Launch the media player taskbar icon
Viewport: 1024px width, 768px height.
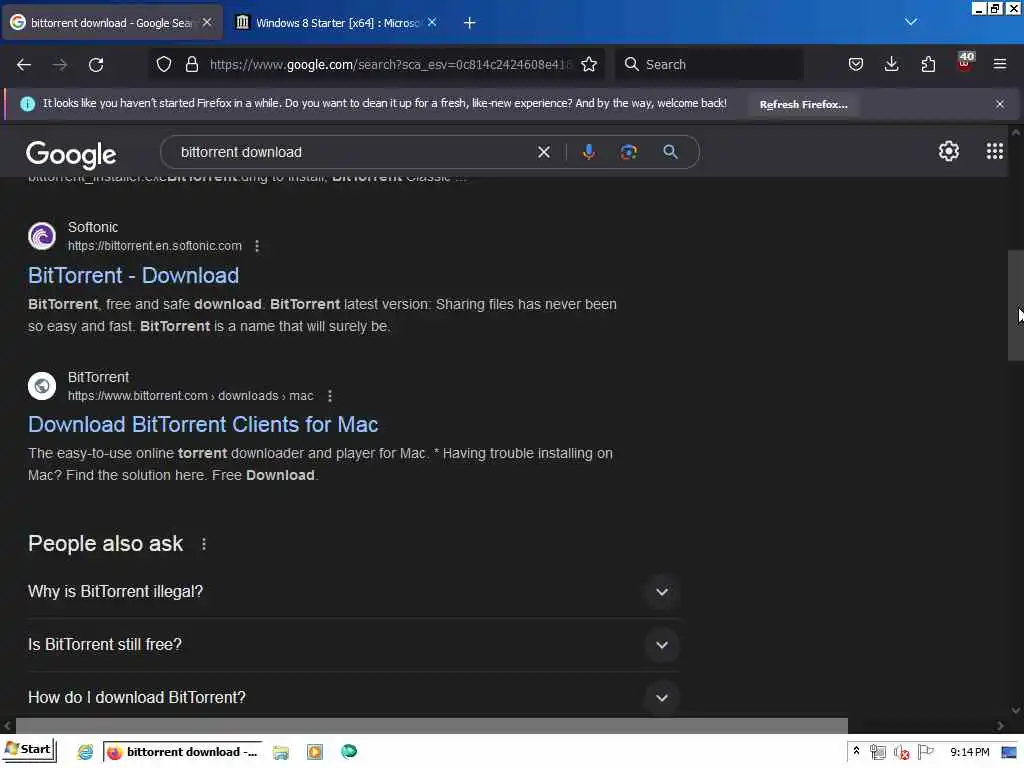click(315, 752)
